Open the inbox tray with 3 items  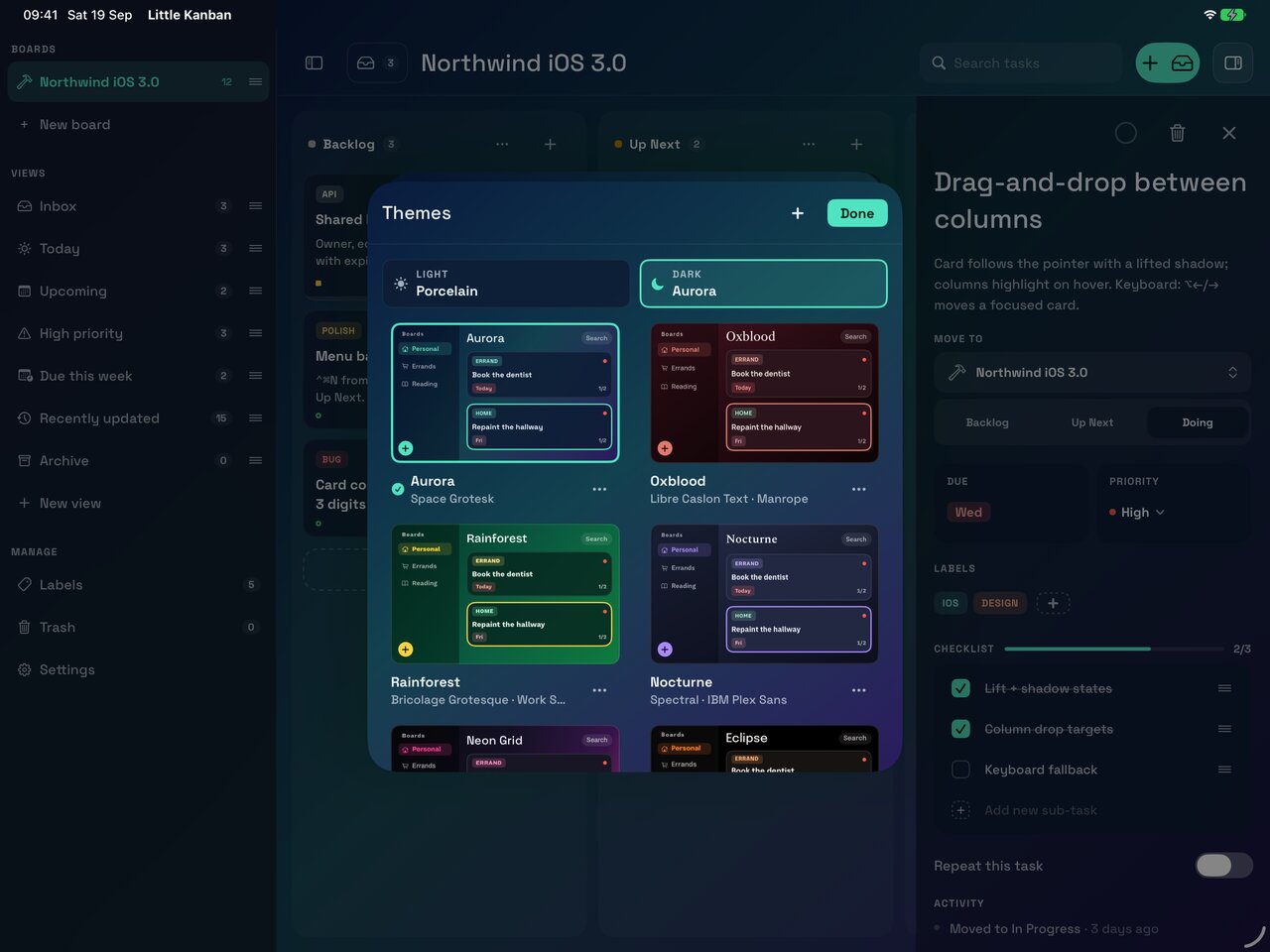pyautogui.click(x=377, y=62)
